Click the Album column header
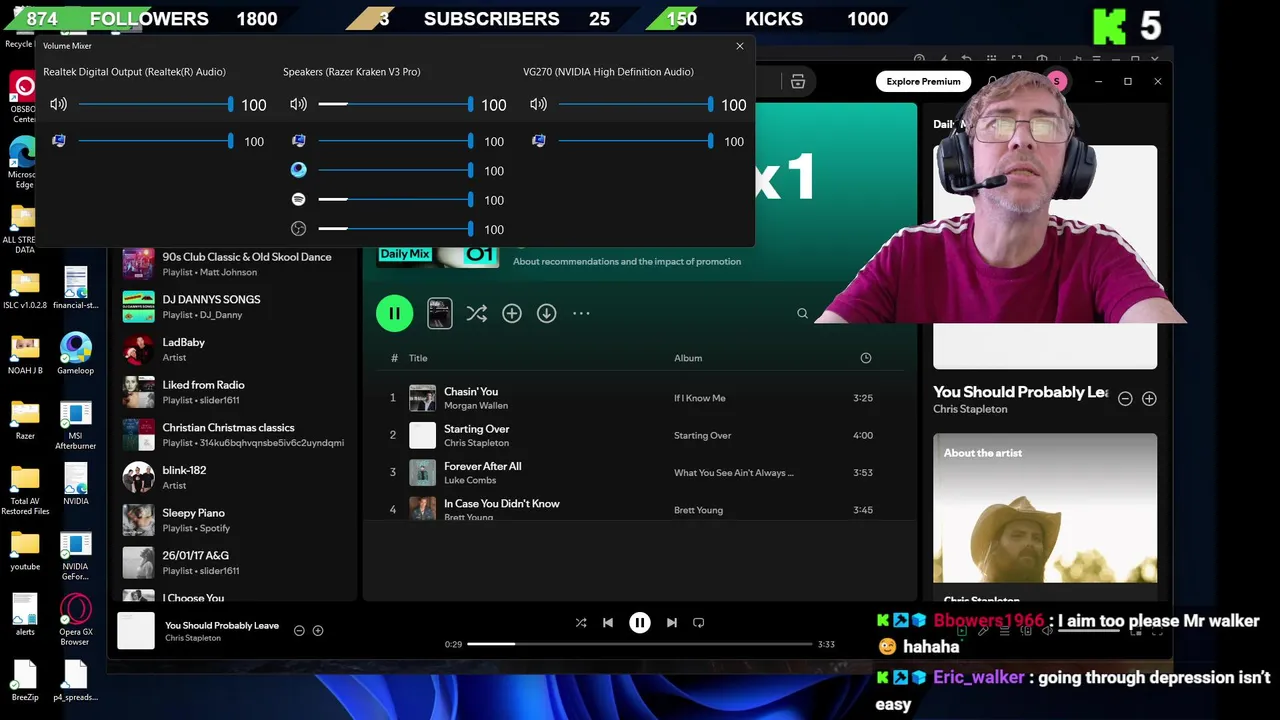 [x=688, y=358]
